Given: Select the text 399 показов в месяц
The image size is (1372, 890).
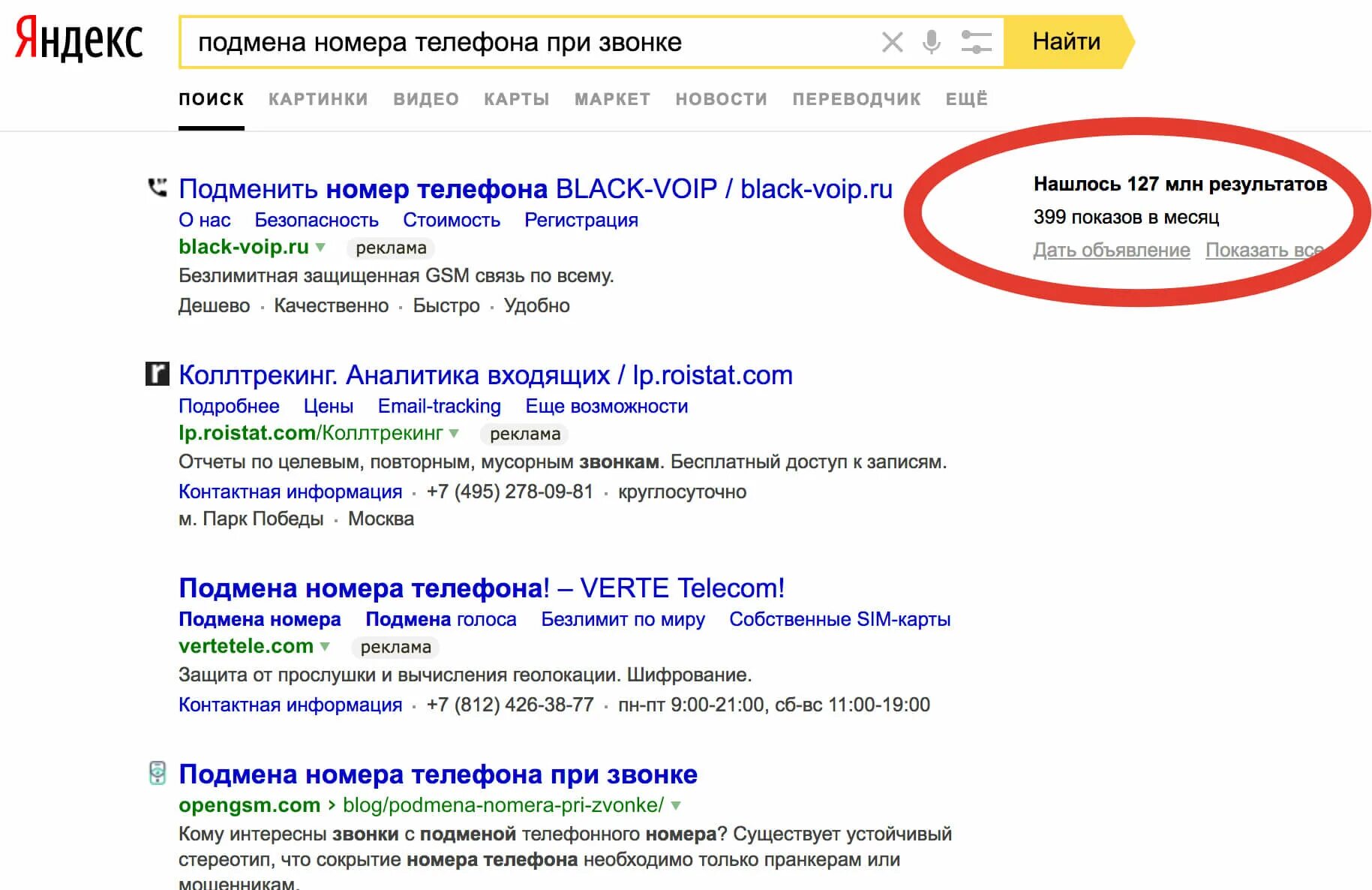Looking at the screenshot, I should pos(1126,217).
